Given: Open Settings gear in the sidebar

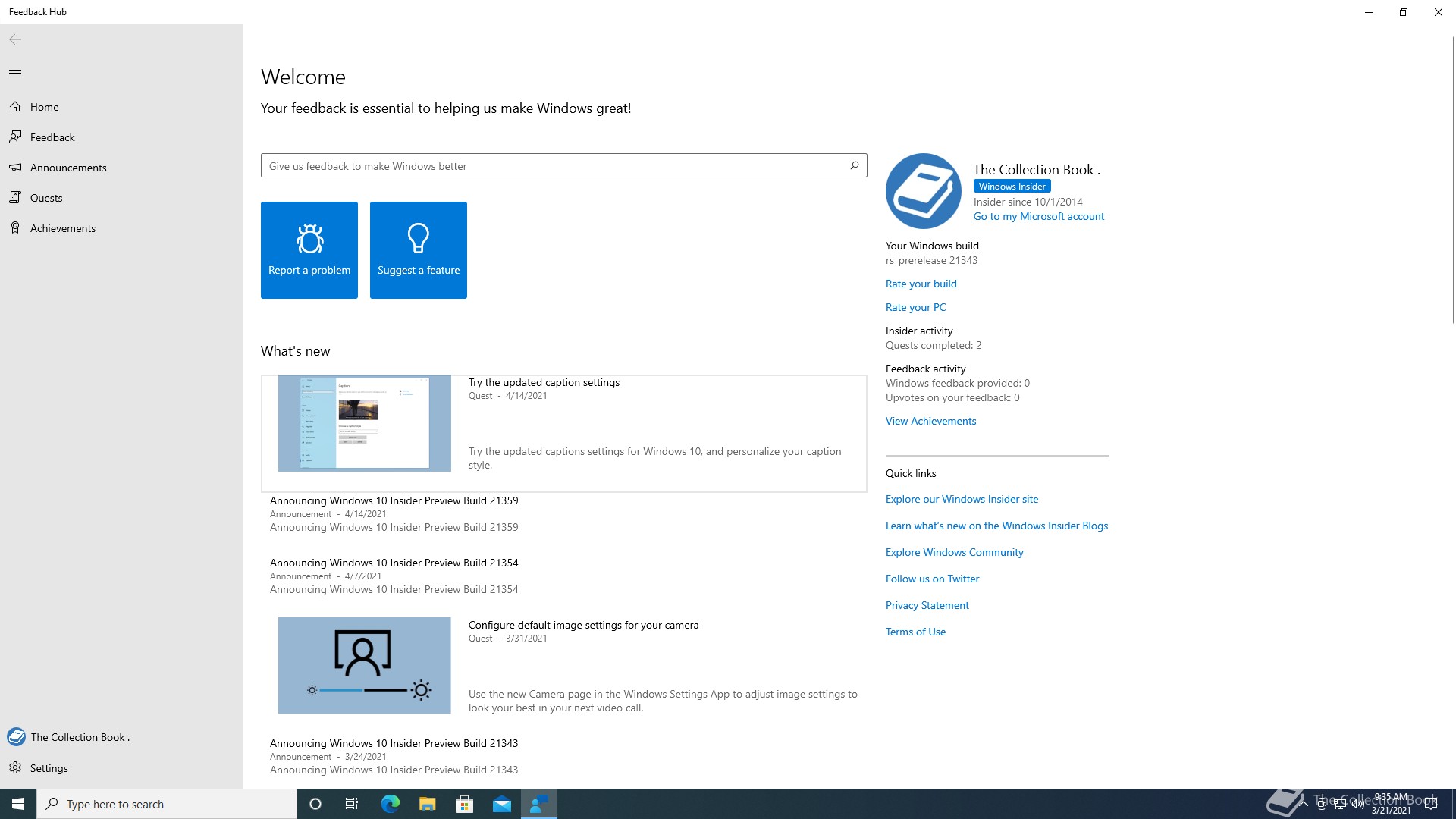Looking at the screenshot, I should (15, 768).
